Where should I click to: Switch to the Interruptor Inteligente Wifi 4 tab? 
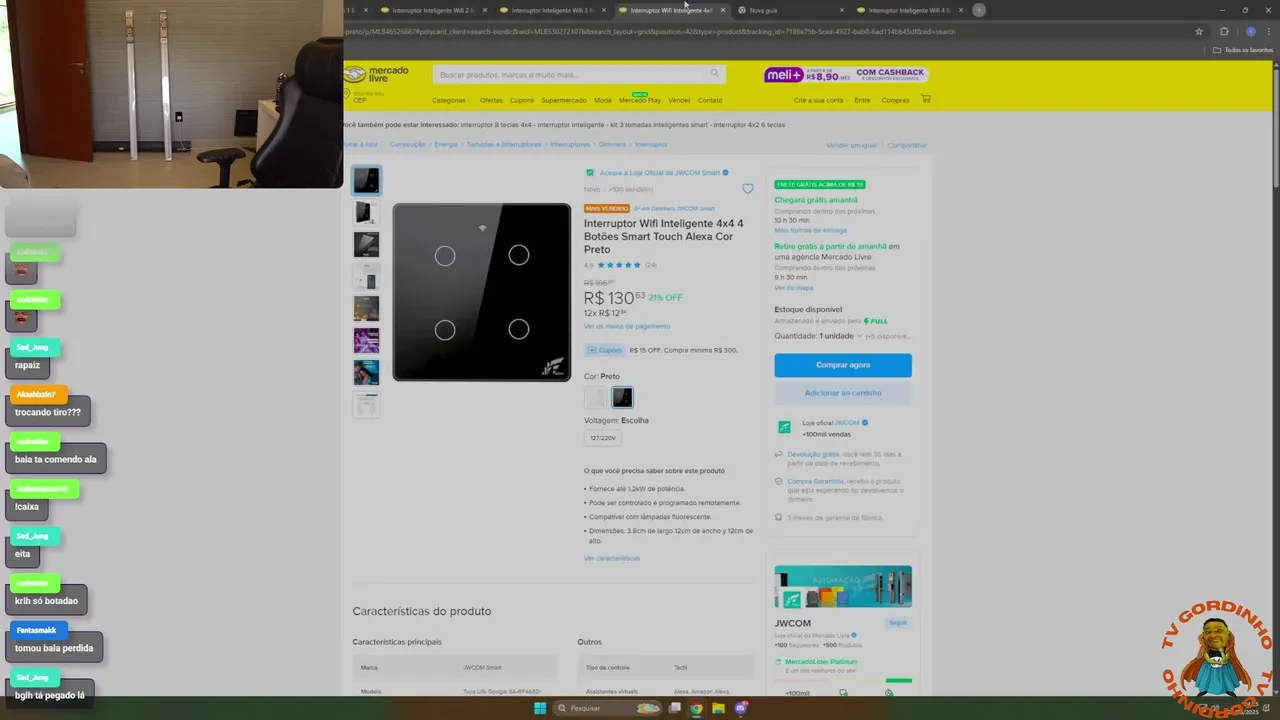tap(909, 10)
